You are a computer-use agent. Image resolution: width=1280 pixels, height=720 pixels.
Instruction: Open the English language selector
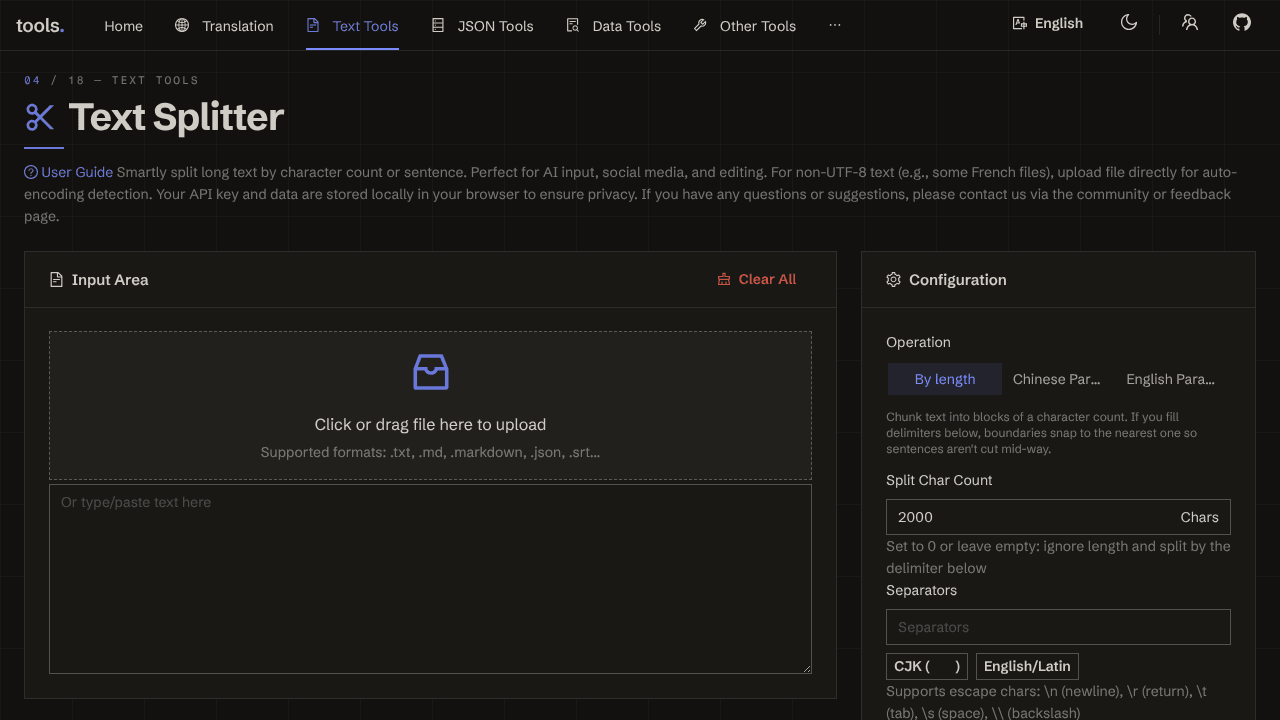(1048, 23)
